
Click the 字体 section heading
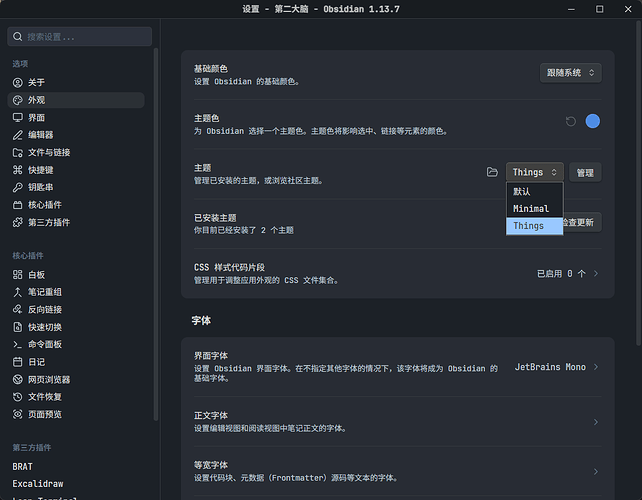pyautogui.click(x=201, y=321)
